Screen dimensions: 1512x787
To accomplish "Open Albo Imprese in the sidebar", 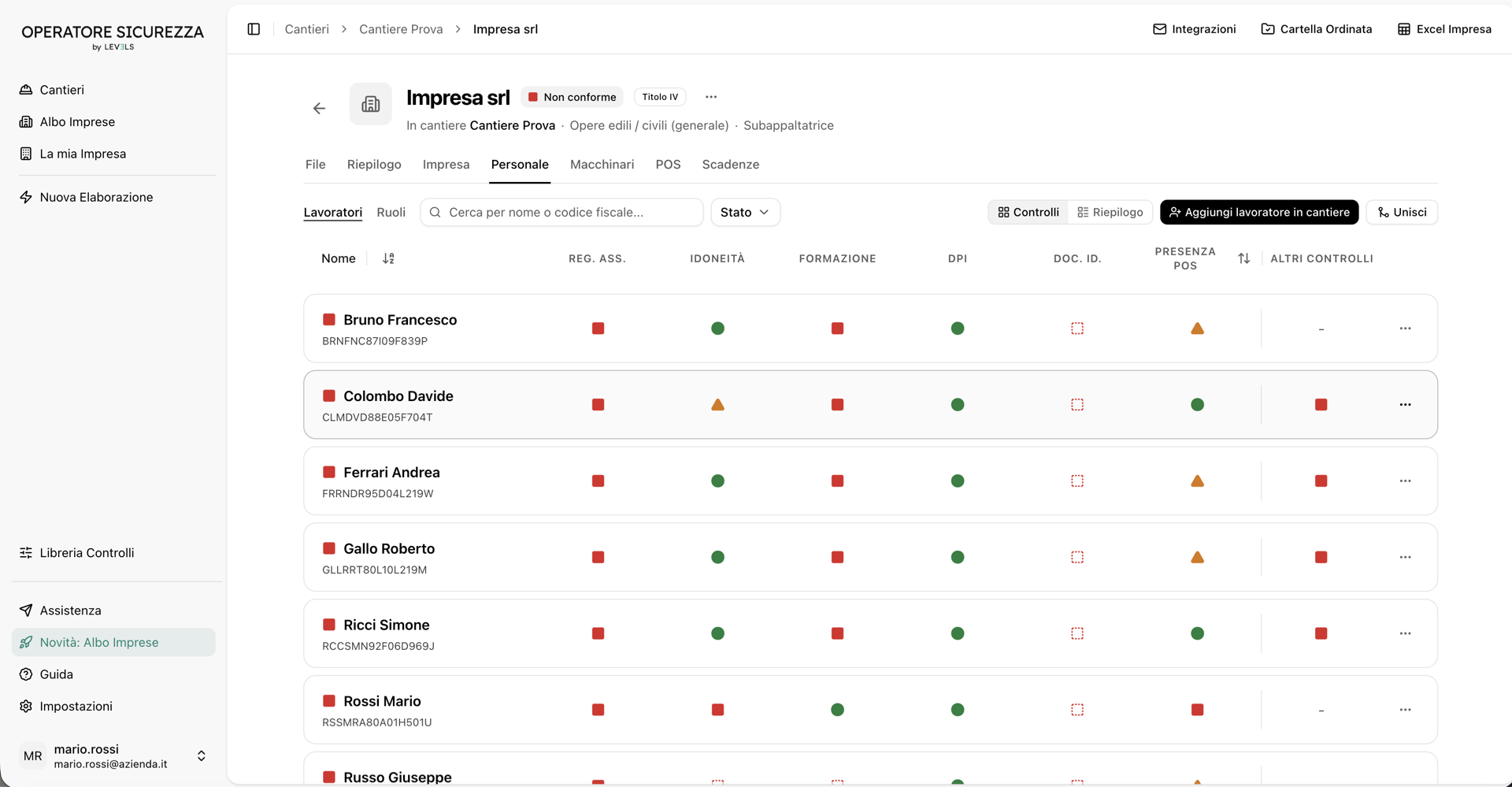I will (113, 121).
